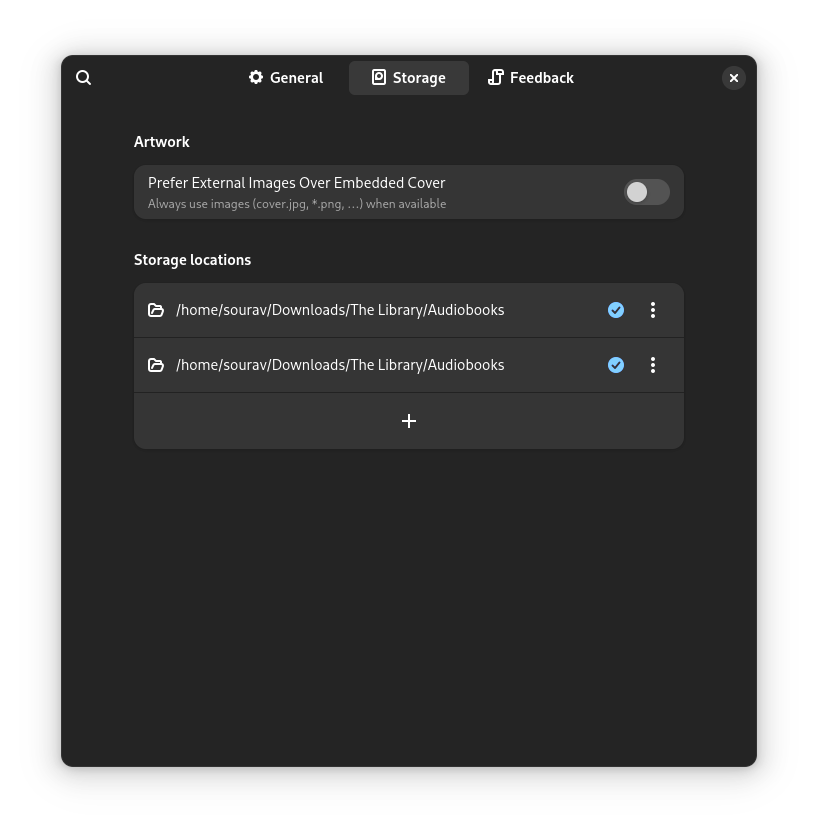Click blue checkmark on first storage location

pos(616,310)
